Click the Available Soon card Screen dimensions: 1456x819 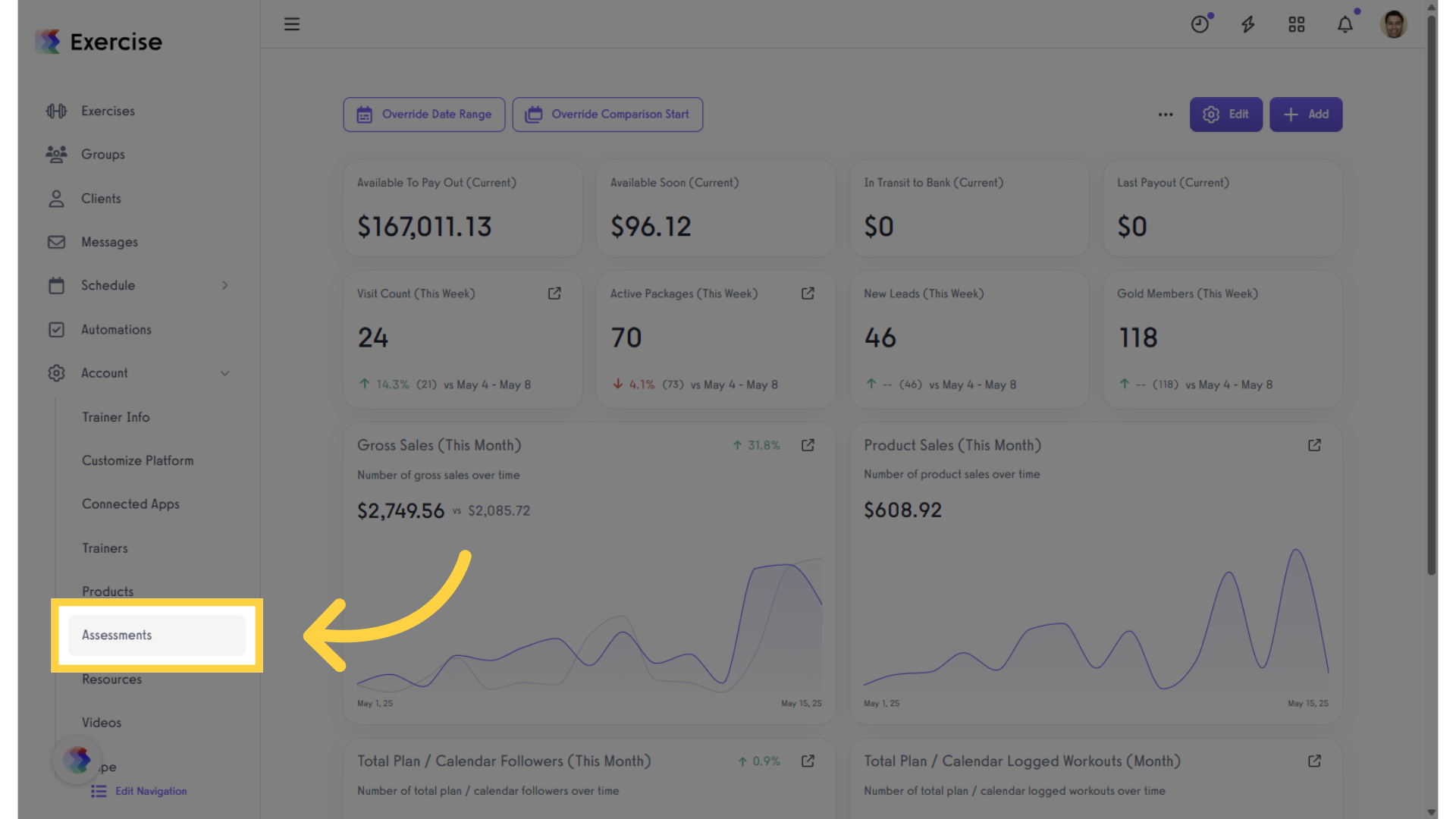[716, 209]
